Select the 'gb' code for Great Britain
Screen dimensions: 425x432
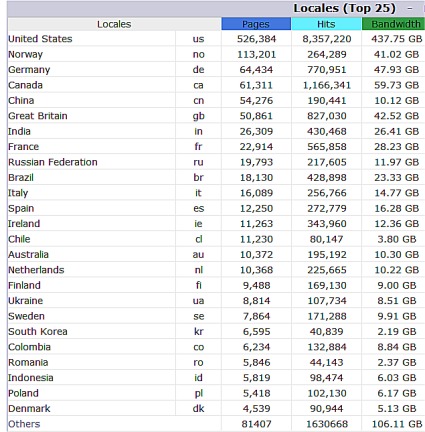[x=198, y=116]
